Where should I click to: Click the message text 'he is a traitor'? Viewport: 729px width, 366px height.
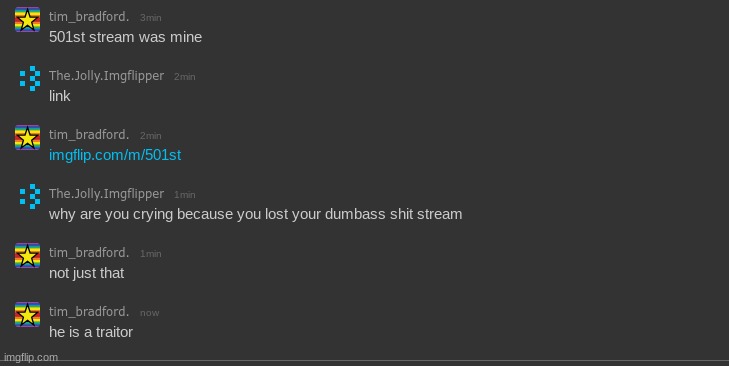[91, 332]
